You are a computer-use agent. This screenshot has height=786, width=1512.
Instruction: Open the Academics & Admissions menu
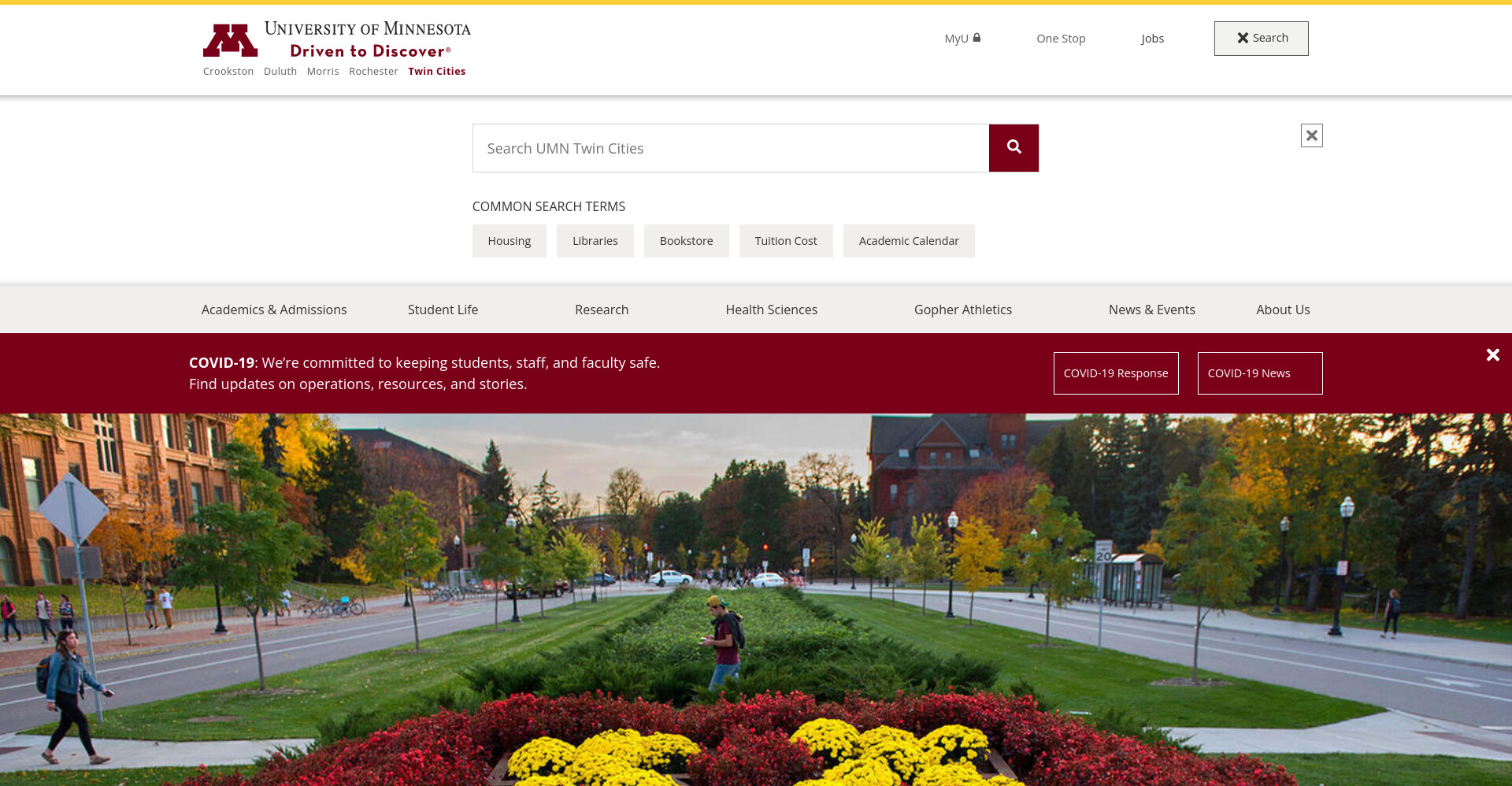pos(274,310)
